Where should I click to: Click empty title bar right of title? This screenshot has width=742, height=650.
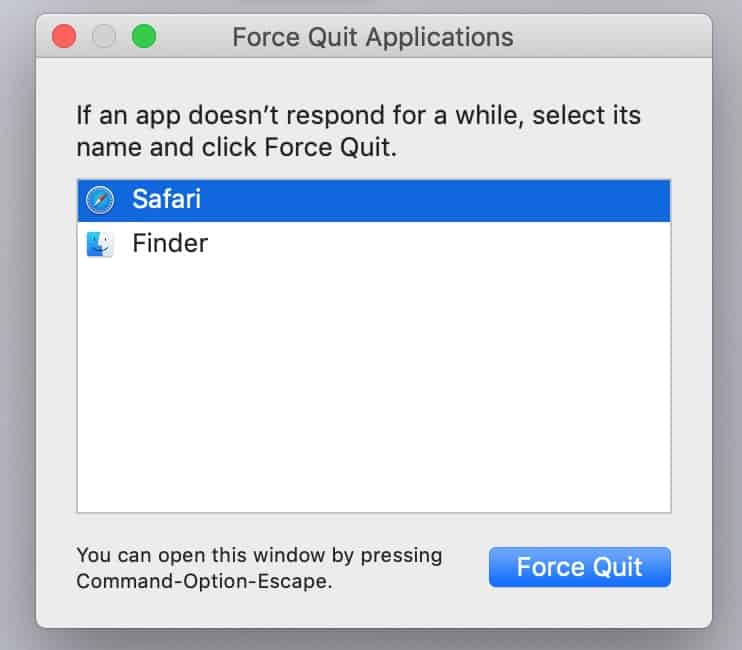[x=610, y=36]
